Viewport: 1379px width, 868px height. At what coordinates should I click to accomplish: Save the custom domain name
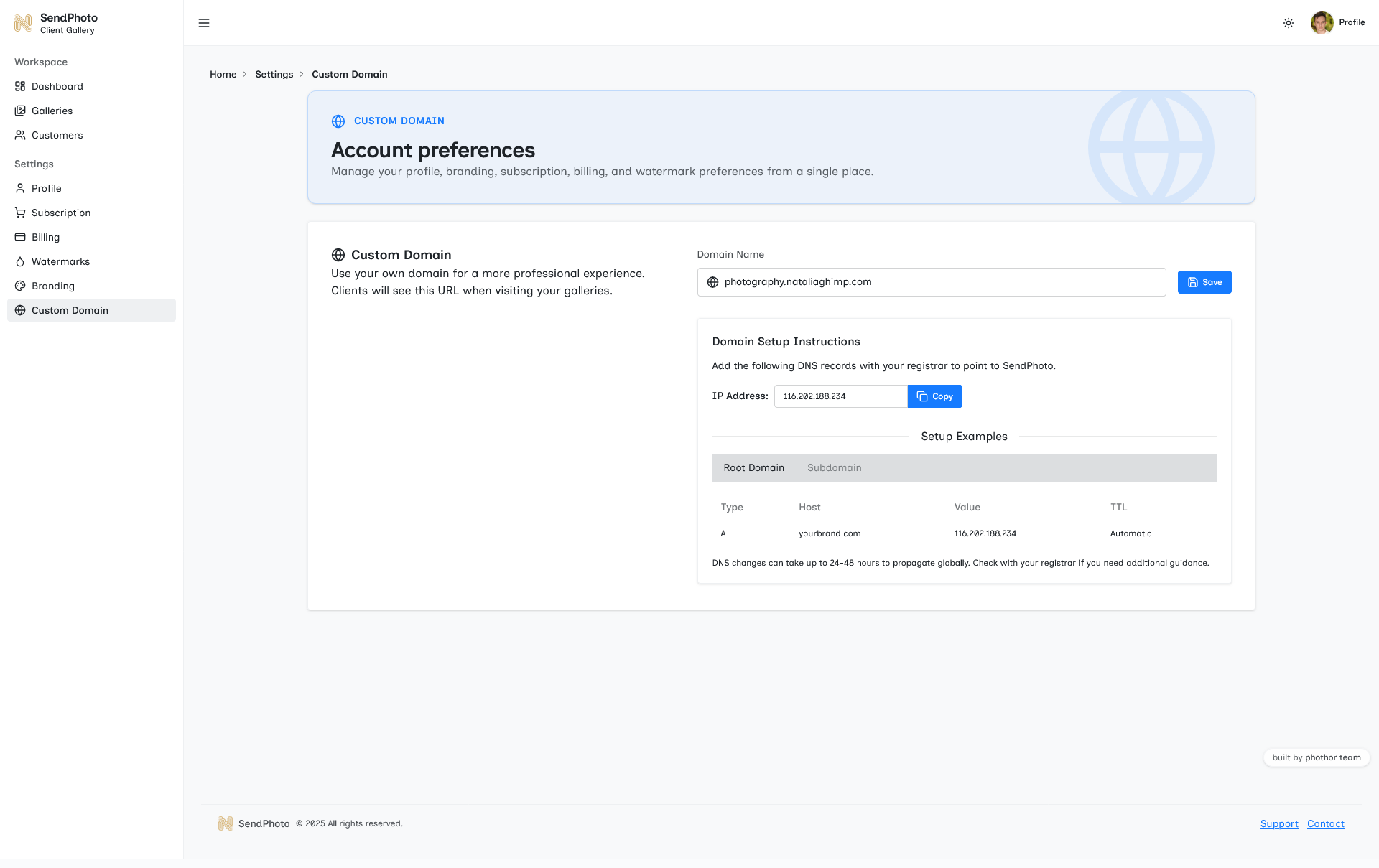pos(1204,281)
